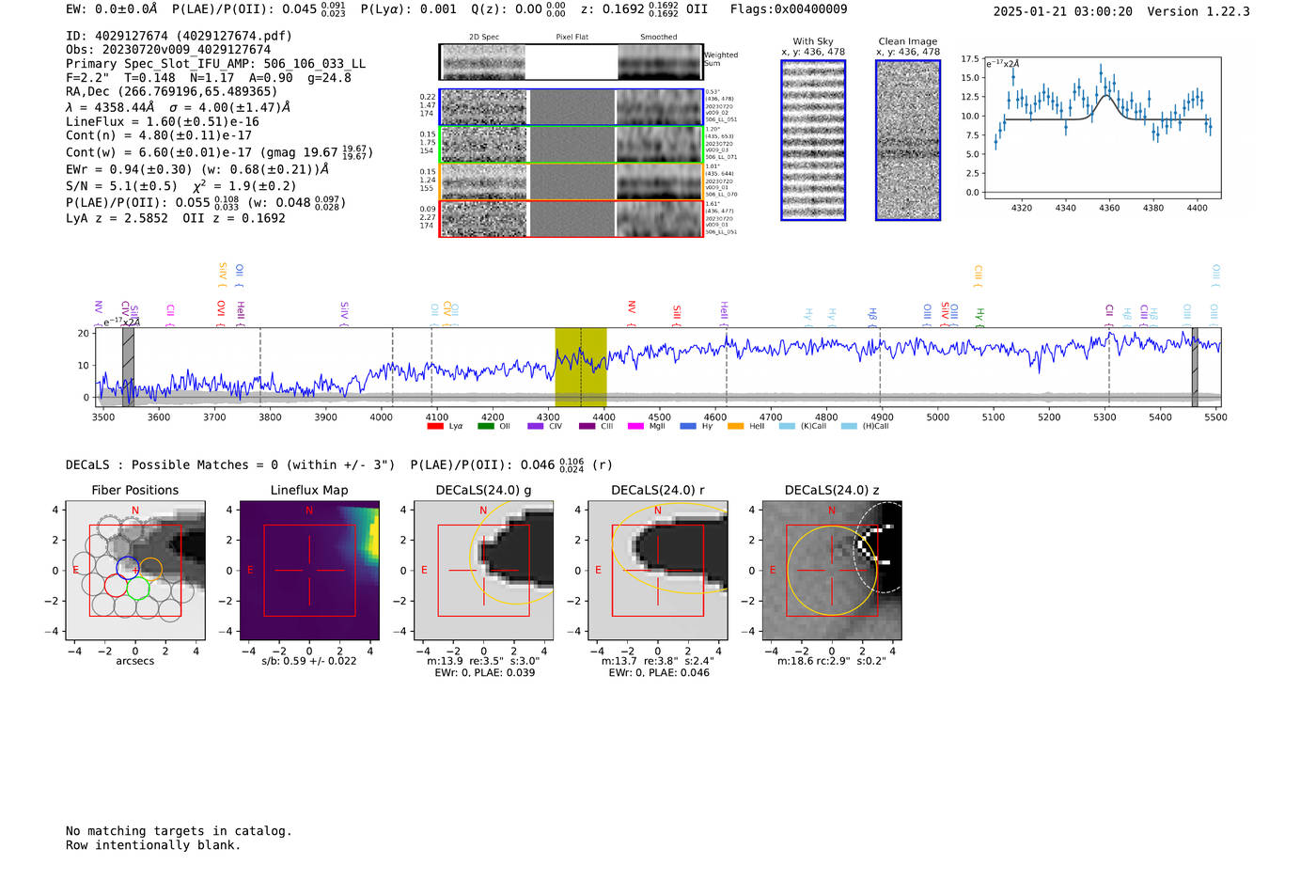The height and width of the screenshot is (896, 1316).
Task: Click the blue circle fiber in Fiber Positions
Action: 127,568
